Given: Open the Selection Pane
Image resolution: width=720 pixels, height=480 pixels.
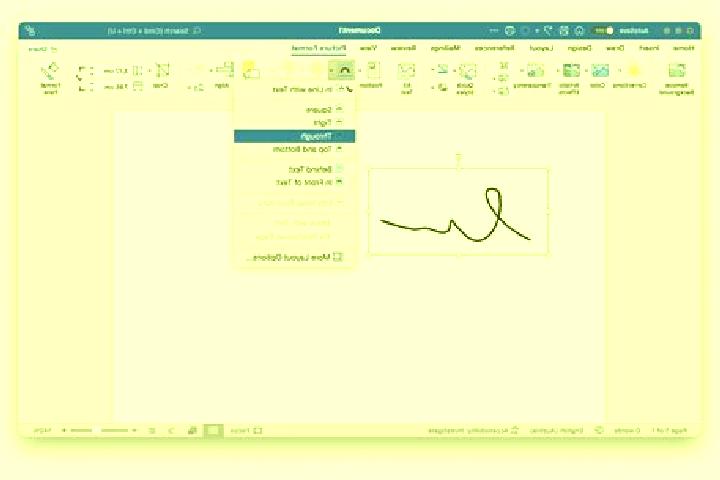Looking at the screenshot, I should (250, 70).
